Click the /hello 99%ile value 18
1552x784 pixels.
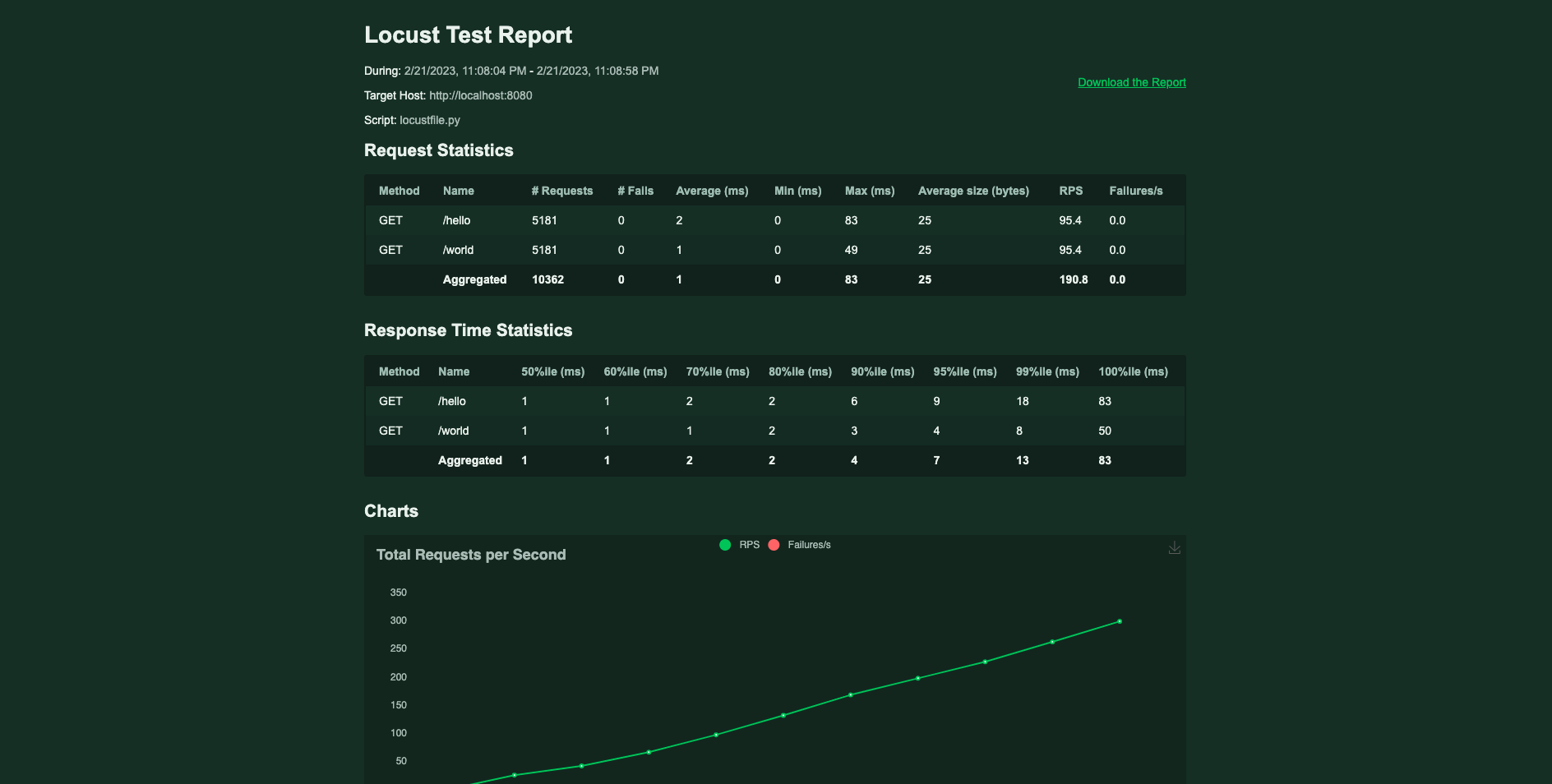1022,401
